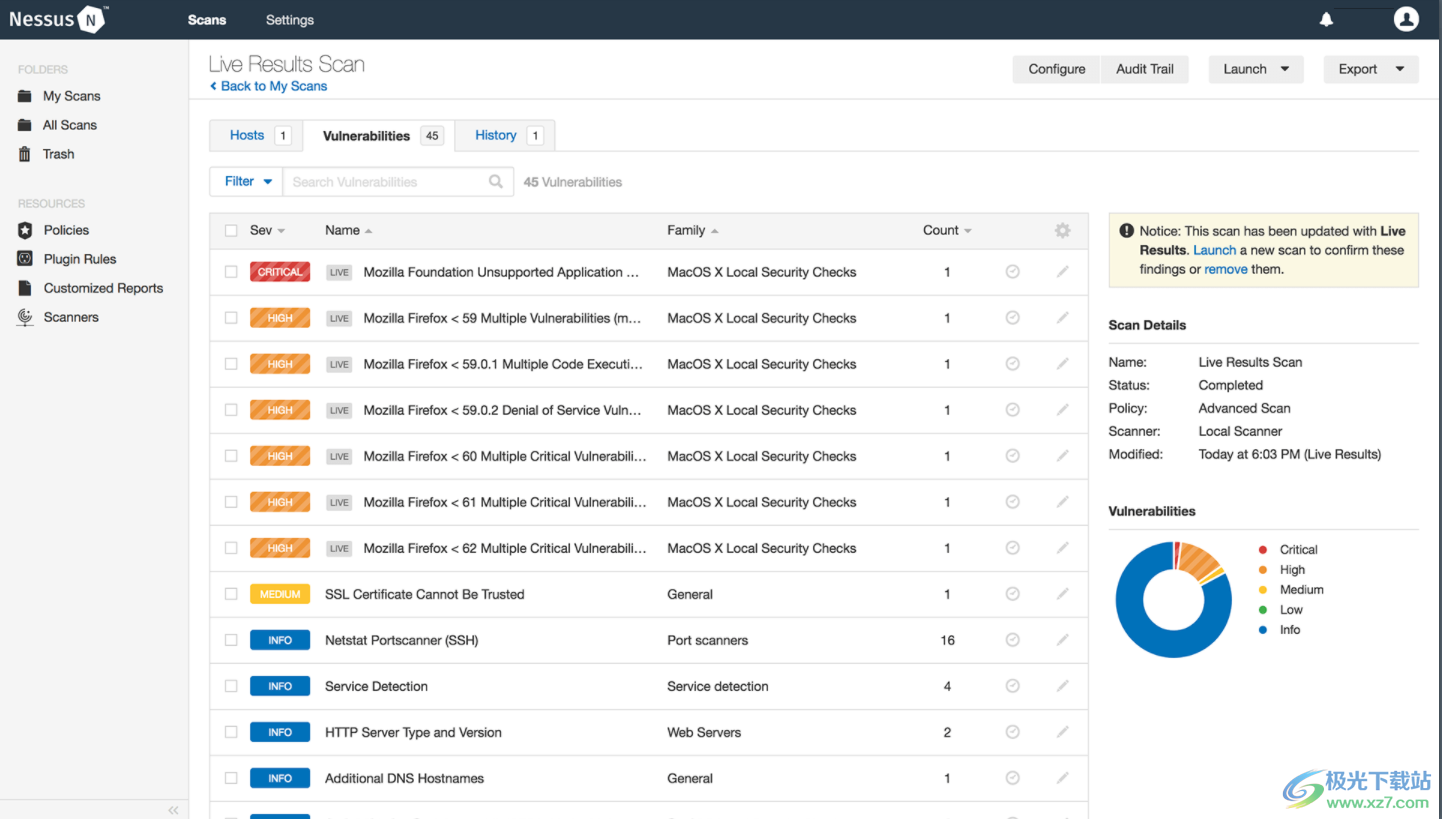Open Scanners in the sidebar
Image resolution: width=1442 pixels, height=819 pixels.
click(70, 317)
